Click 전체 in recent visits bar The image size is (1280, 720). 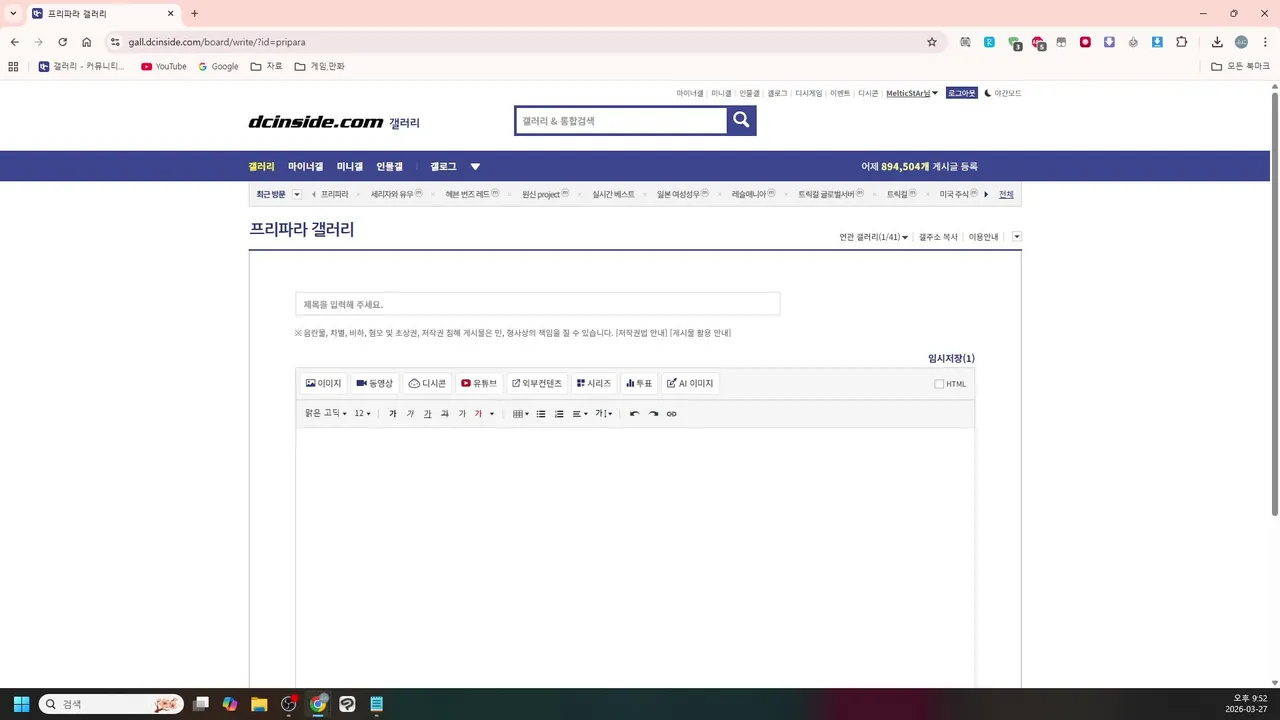[x=1006, y=194]
